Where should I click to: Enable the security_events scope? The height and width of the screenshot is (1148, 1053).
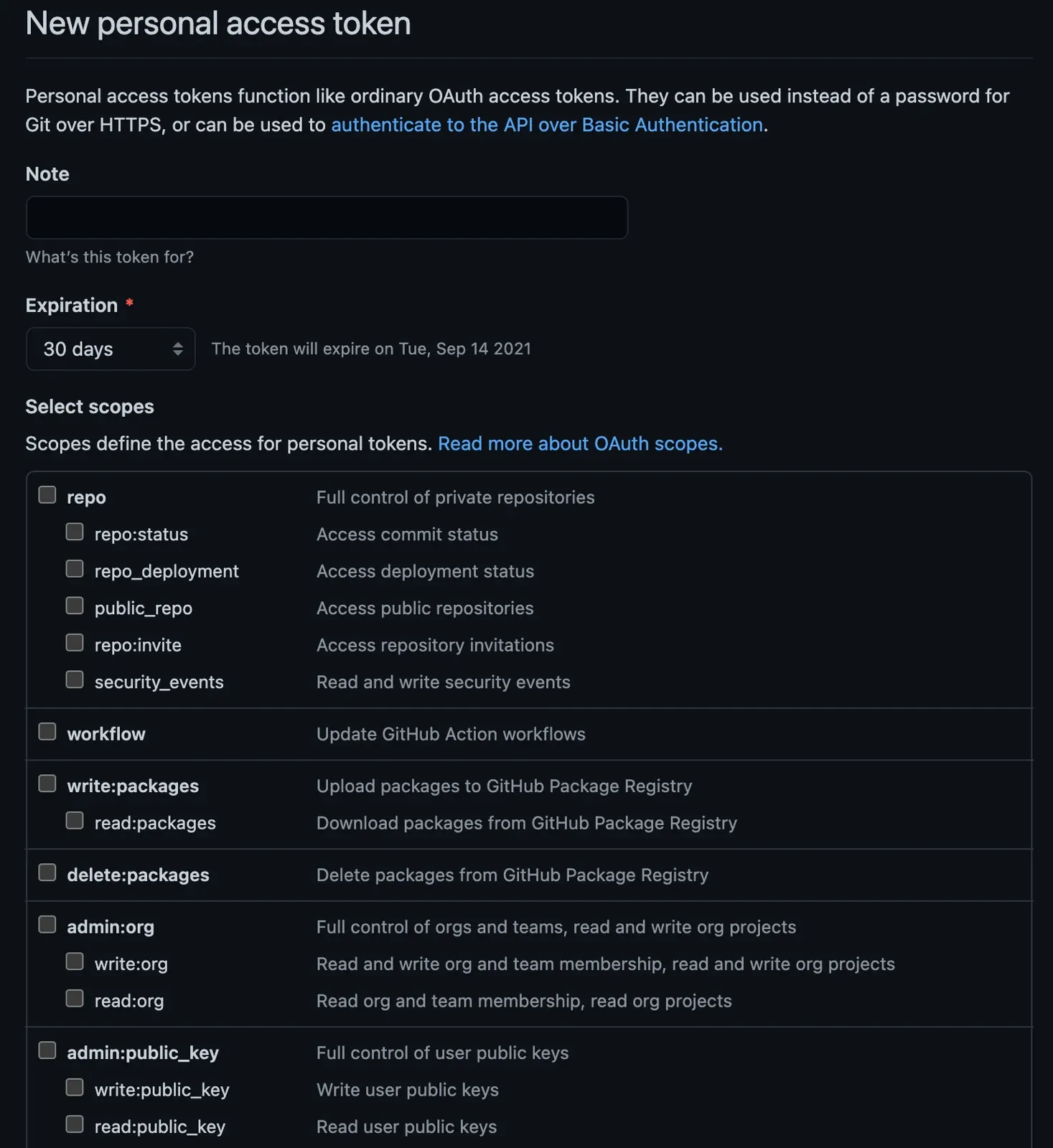pyautogui.click(x=75, y=679)
